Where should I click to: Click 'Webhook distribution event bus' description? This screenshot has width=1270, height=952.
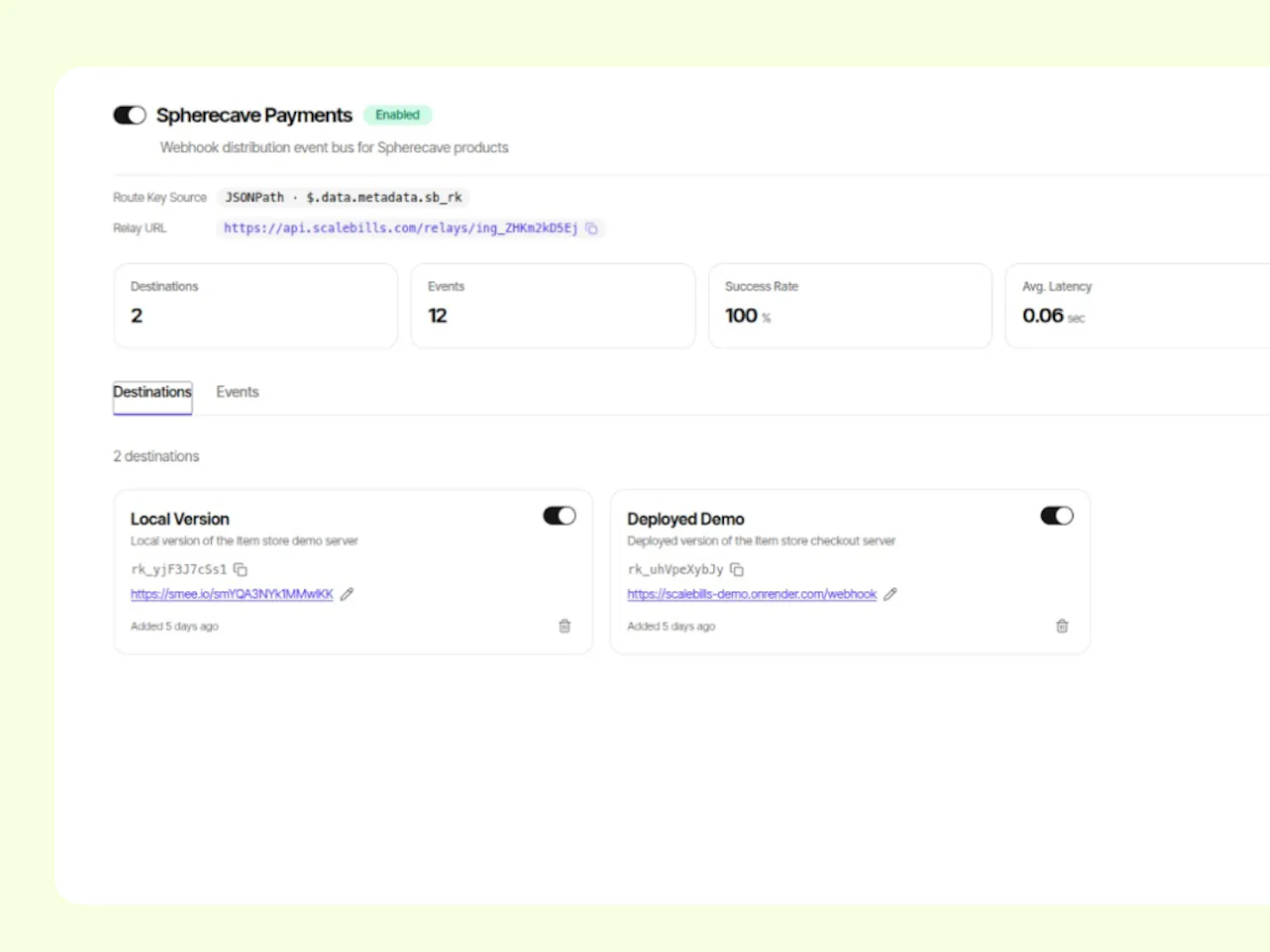pos(334,148)
